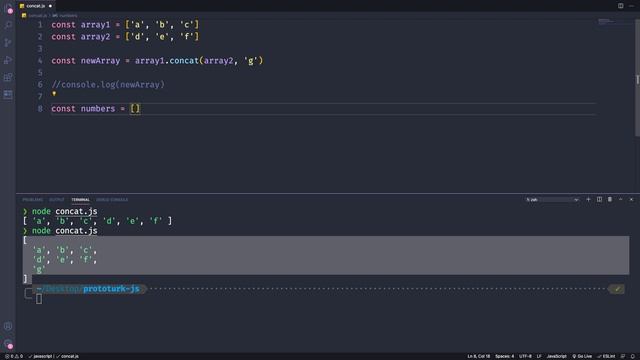
Task: Open the notifications bell in status bar
Action: click(x=633, y=356)
